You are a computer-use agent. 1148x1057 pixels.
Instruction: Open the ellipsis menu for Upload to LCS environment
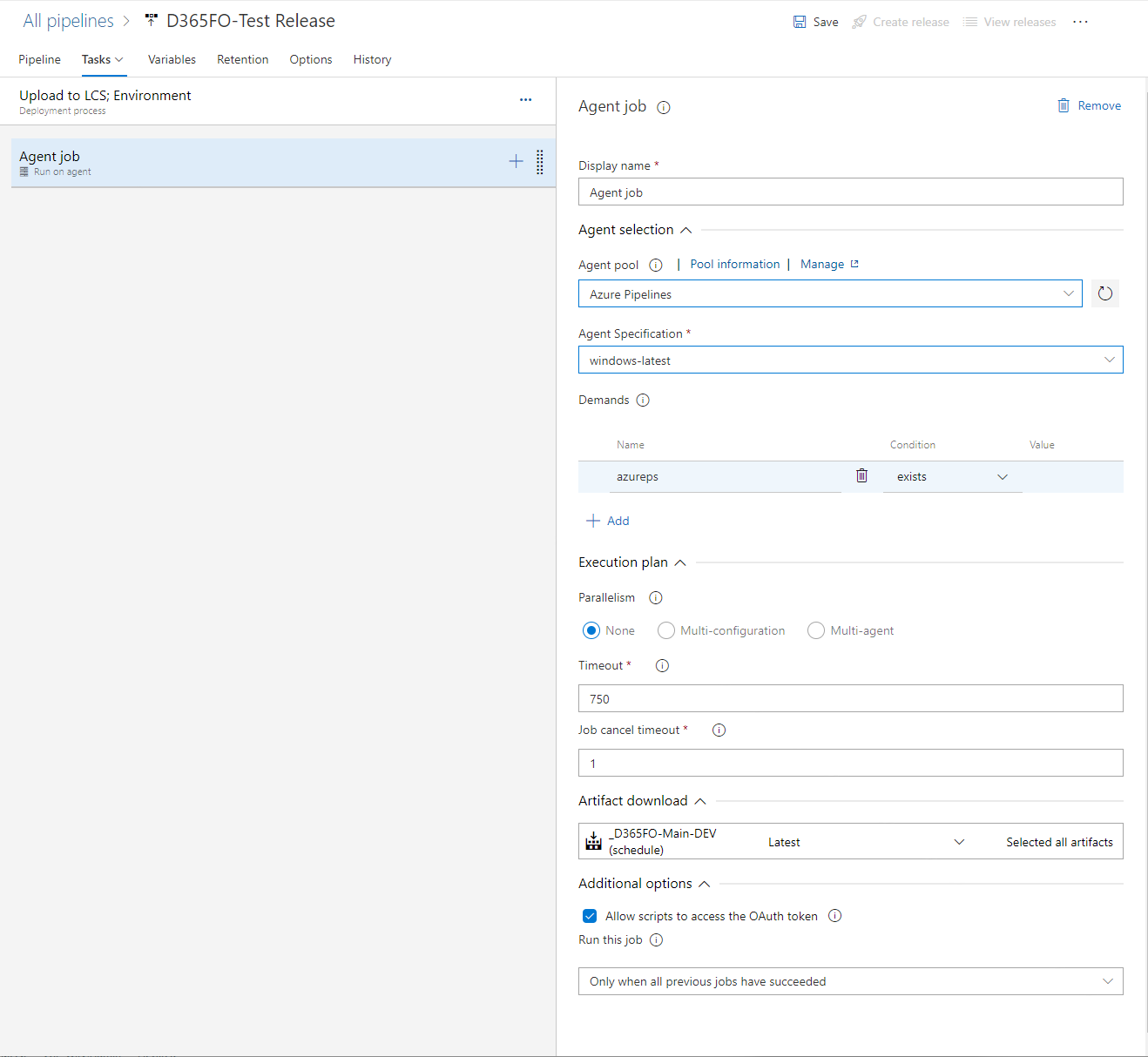point(525,100)
